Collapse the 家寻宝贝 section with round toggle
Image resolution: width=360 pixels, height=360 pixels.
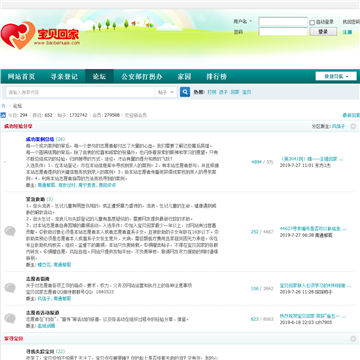pyautogui.click(x=353, y=339)
